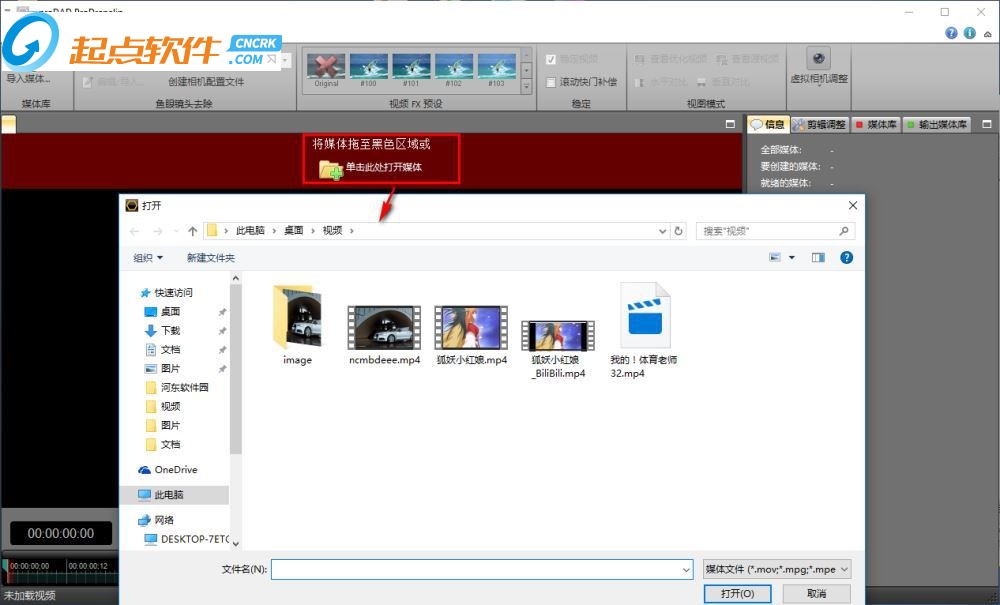
Task: Switch to the 媒体库 tab
Action: [x=876, y=124]
